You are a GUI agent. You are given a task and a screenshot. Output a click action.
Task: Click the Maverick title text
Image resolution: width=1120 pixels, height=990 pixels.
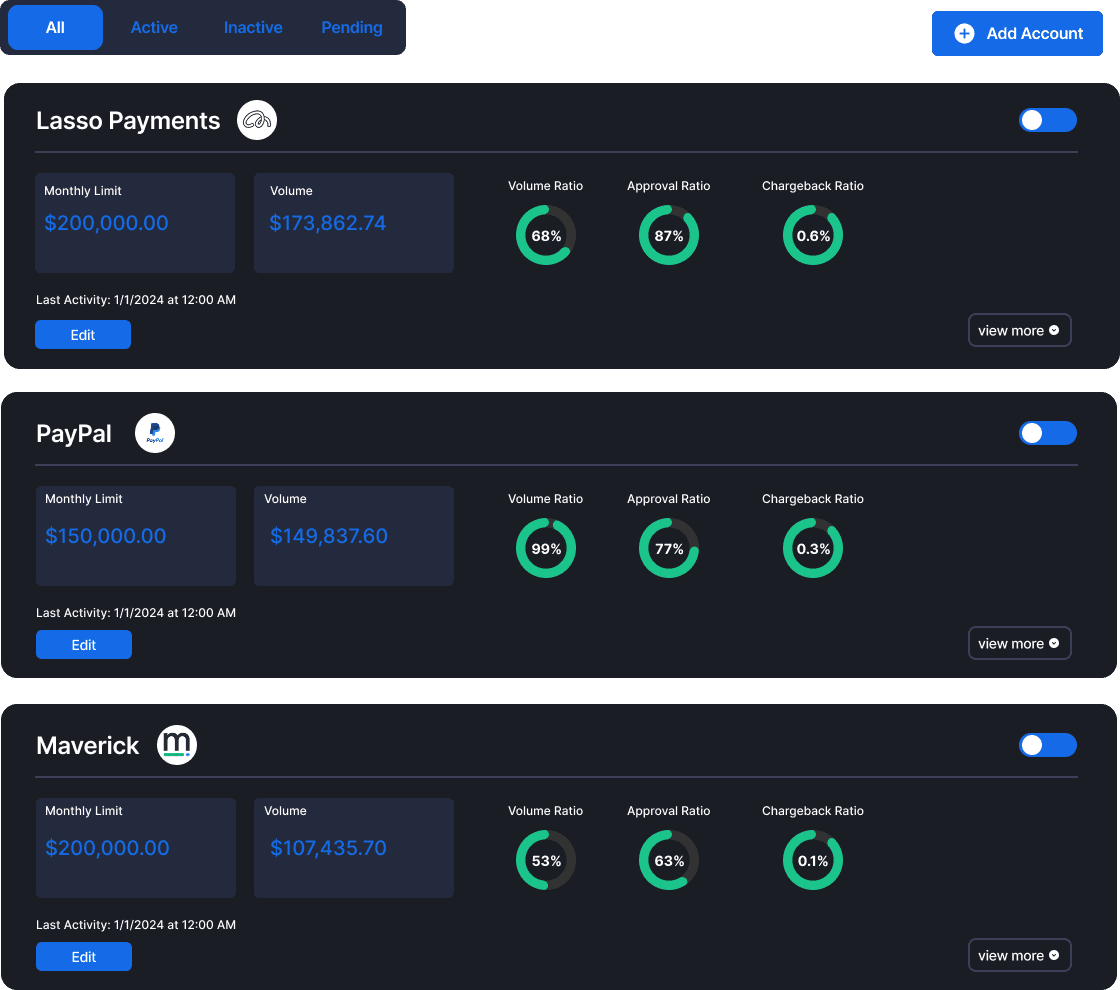click(87, 746)
